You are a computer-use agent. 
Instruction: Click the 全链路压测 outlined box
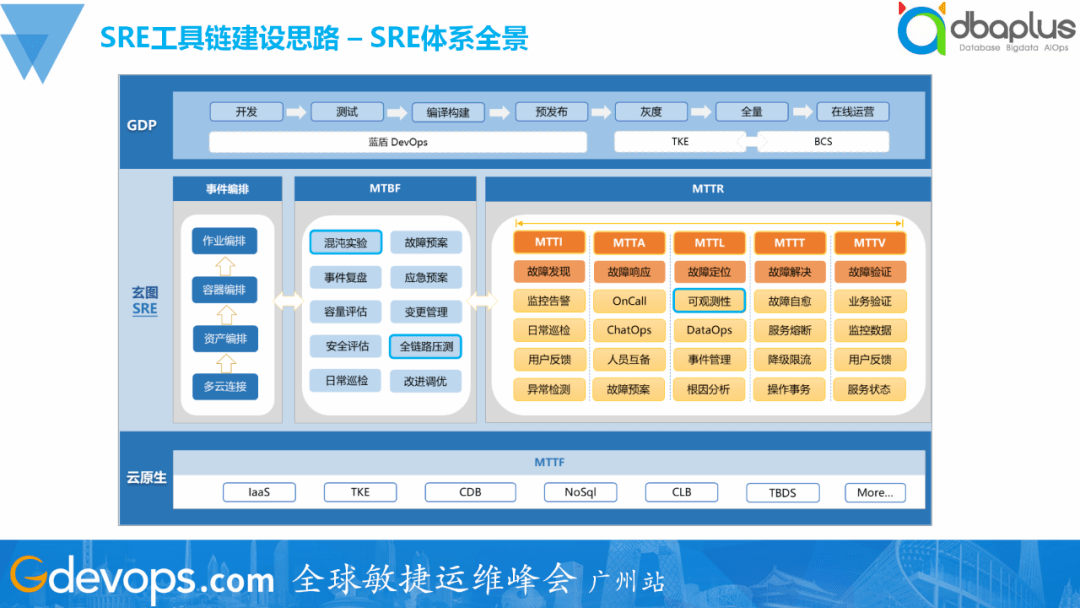pyautogui.click(x=424, y=346)
